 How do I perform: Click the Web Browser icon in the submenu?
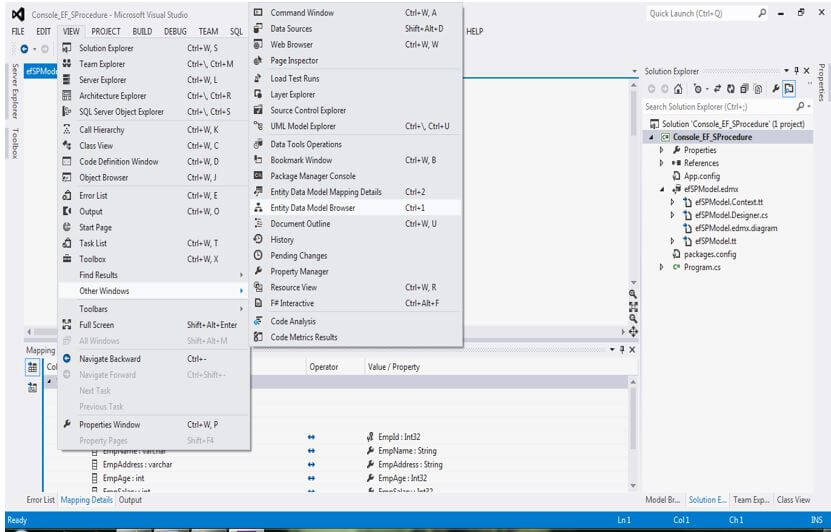(258, 45)
